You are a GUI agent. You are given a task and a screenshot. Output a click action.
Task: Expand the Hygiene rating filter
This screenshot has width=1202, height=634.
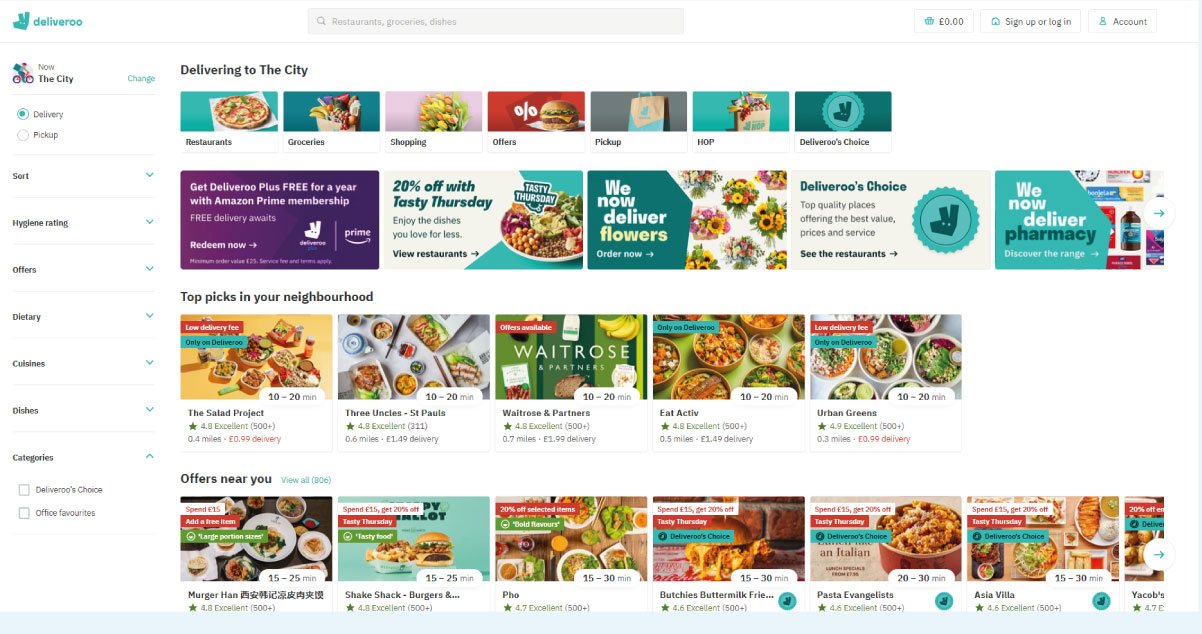coord(83,222)
